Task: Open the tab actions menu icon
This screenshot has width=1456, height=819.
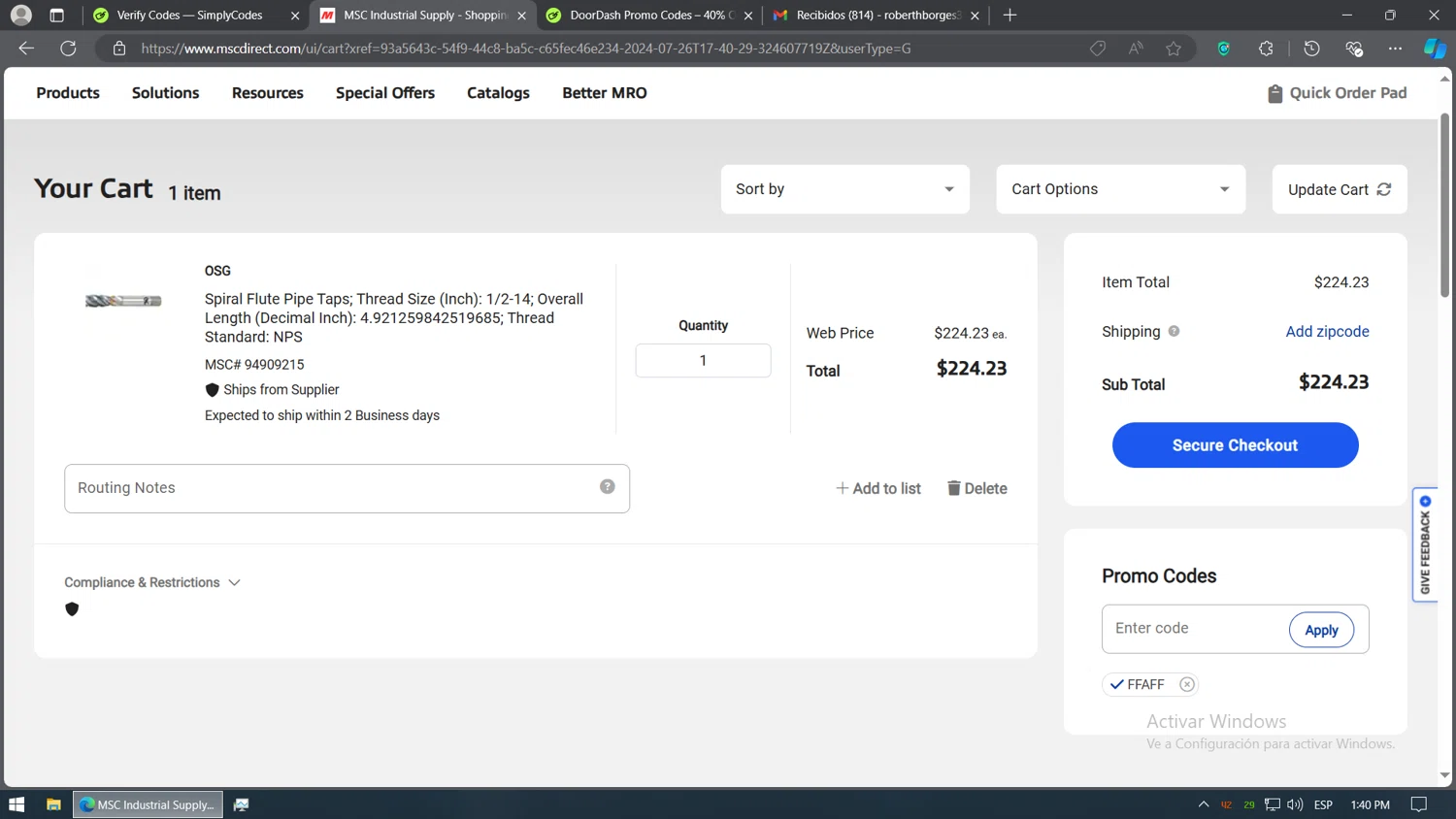Action: pyautogui.click(x=56, y=15)
